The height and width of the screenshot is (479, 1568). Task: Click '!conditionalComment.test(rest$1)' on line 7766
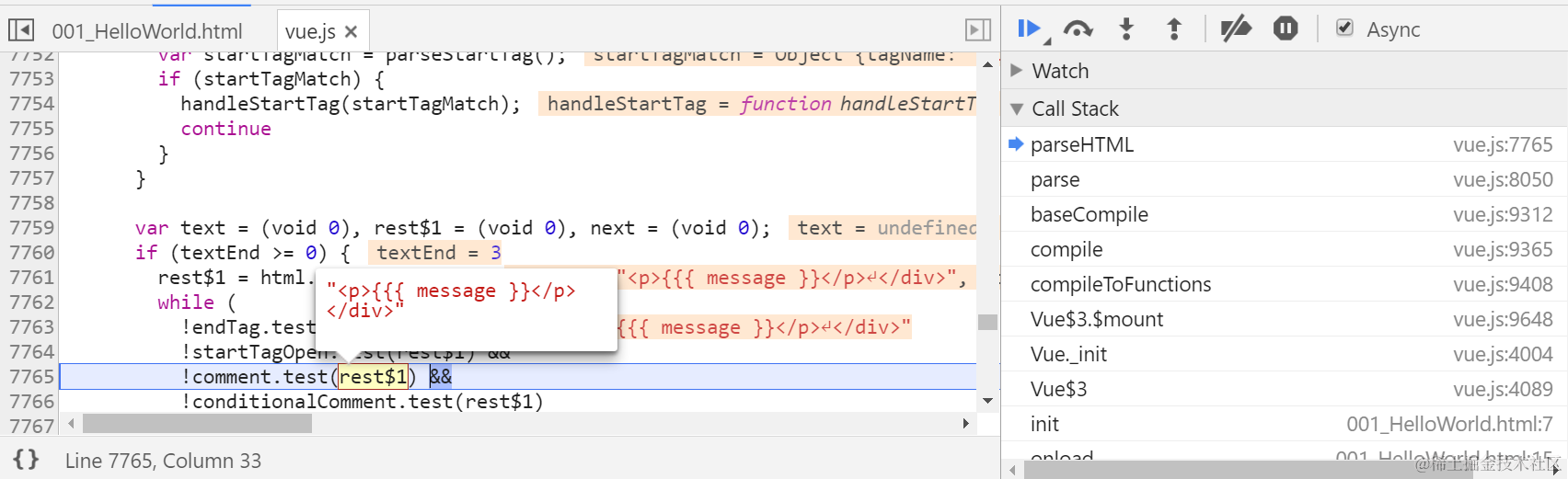pyautogui.click(x=363, y=402)
